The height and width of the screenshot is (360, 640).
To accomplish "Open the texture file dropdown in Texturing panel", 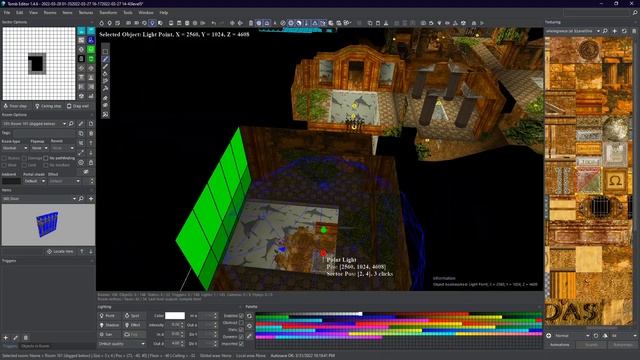I will (573, 31).
